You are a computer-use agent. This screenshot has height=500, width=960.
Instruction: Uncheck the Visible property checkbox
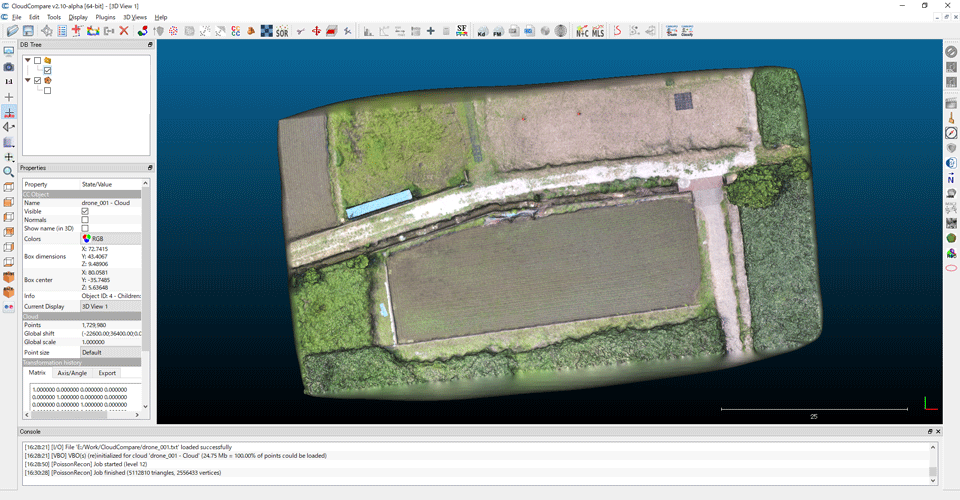pyautogui.click(x=84, y=211)
